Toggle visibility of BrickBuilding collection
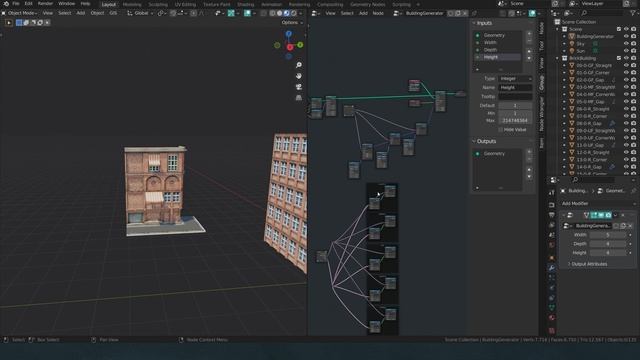640x360 pixels. pos(626,58)
